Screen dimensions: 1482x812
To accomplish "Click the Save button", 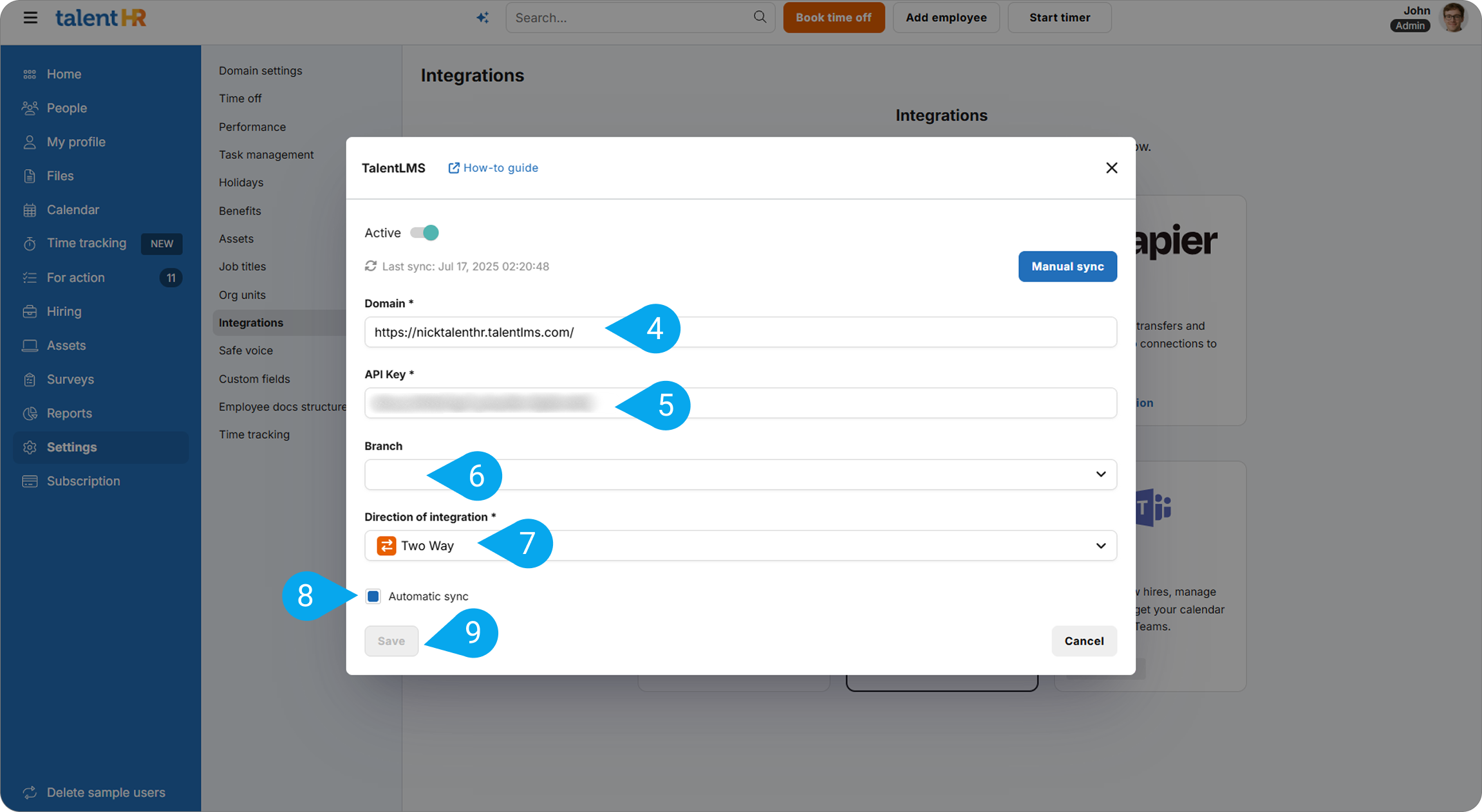I will (391, 641).
